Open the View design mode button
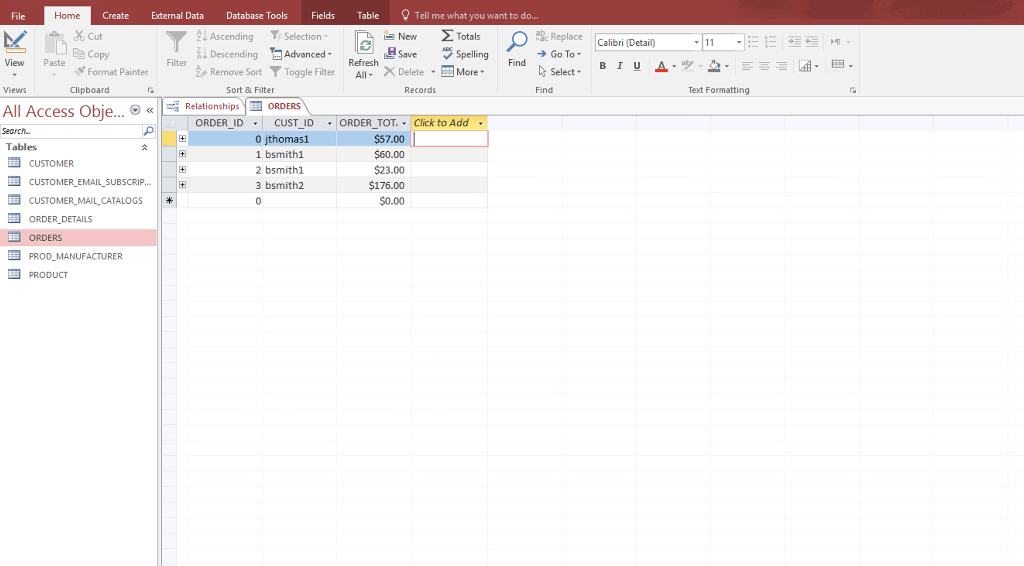Image resolution: width=1024 pixels, height=566 pixels. click(x=15, y=45)
